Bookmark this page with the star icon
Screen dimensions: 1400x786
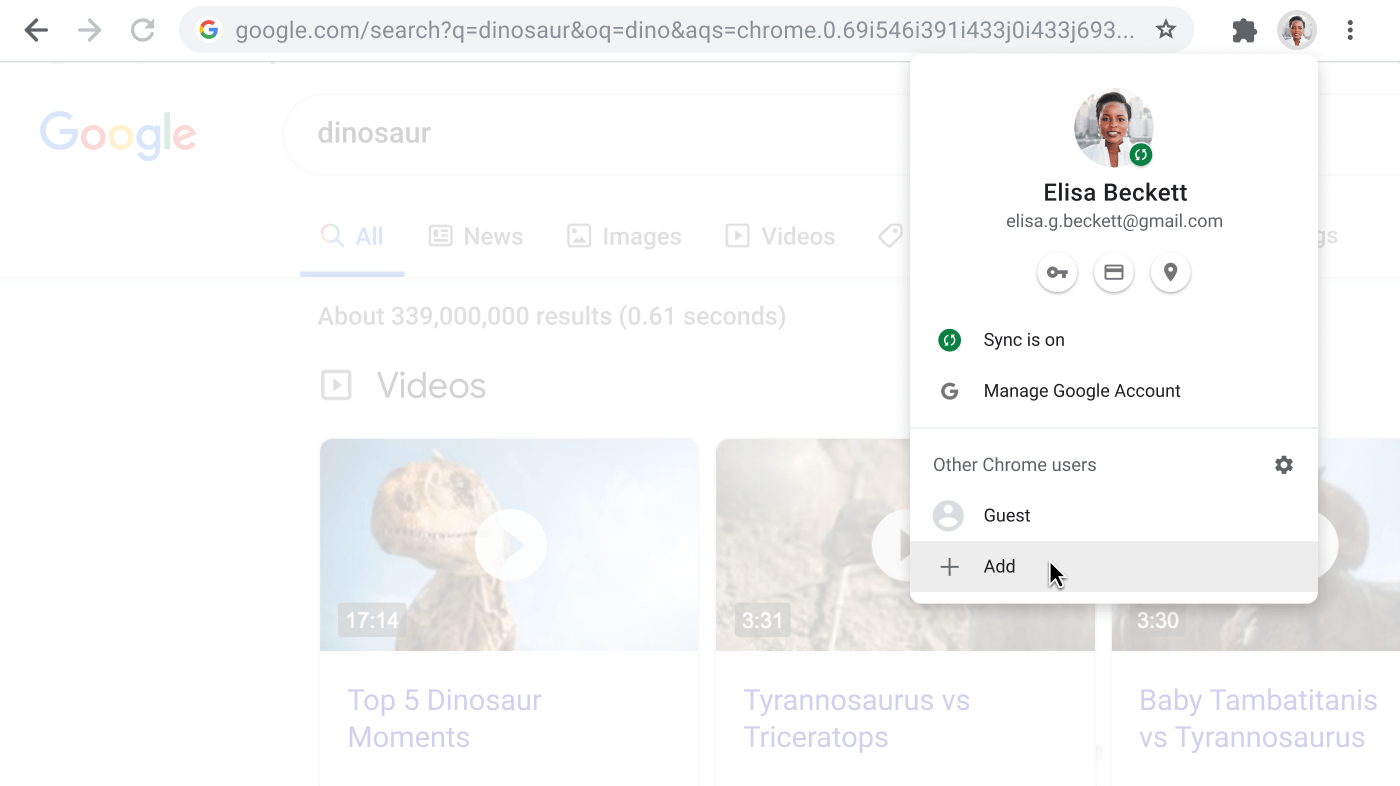(x=1166, y=30)
